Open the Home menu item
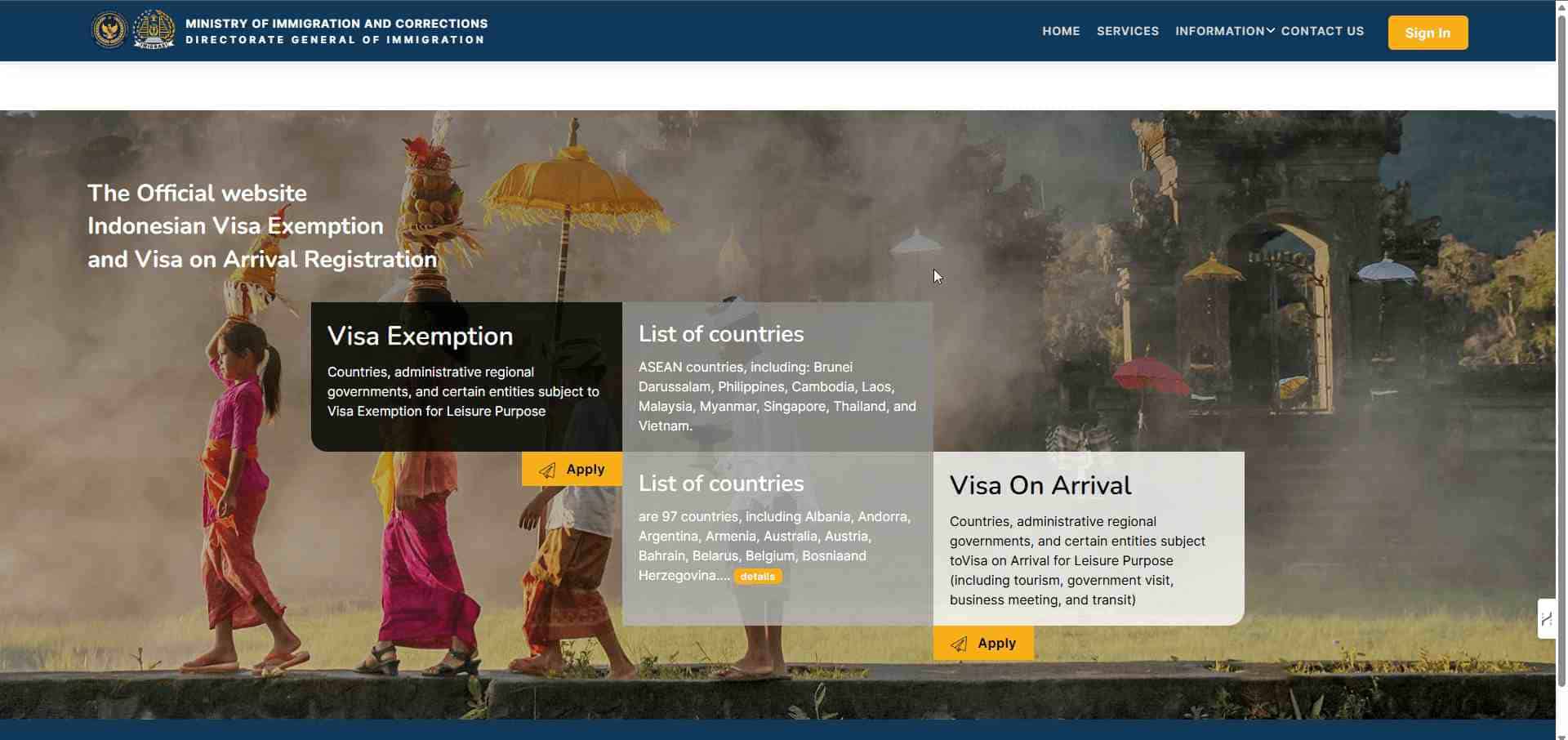The width and height of the screenshot is (1568, 740). (1061, 31)
